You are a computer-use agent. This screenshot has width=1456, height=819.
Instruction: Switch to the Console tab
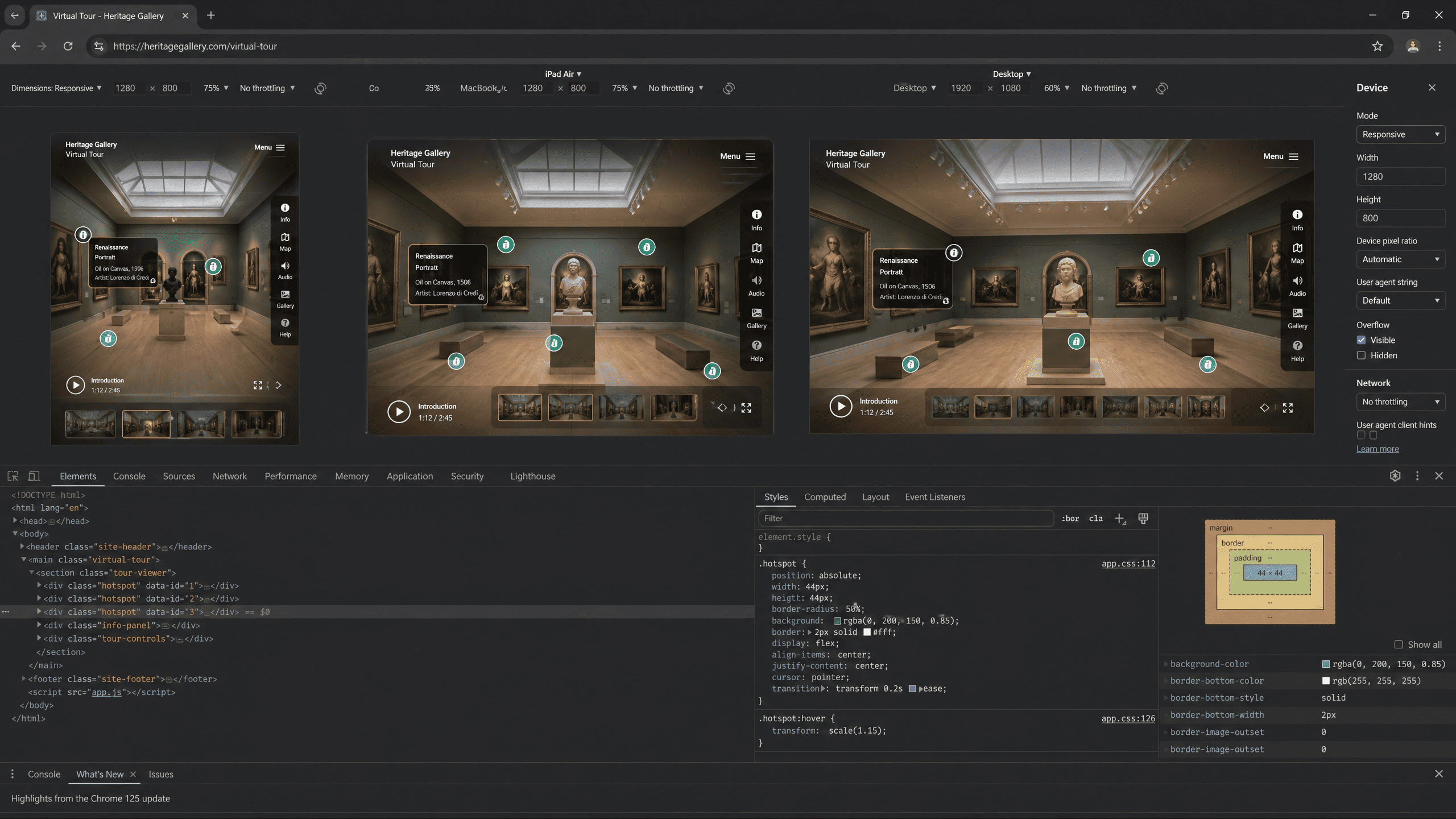tap(129, 476)
